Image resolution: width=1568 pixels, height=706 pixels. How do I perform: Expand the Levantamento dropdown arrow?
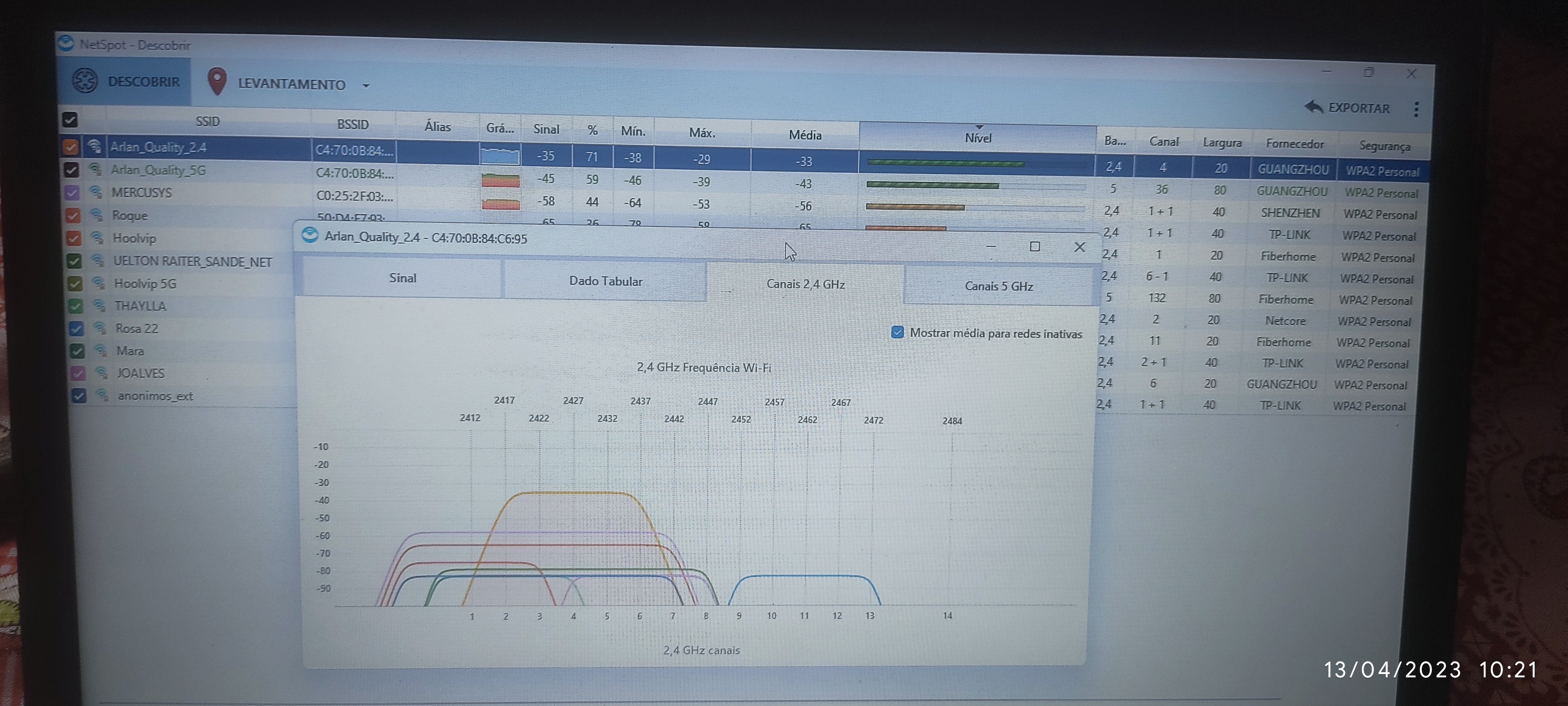click(366, 85)
